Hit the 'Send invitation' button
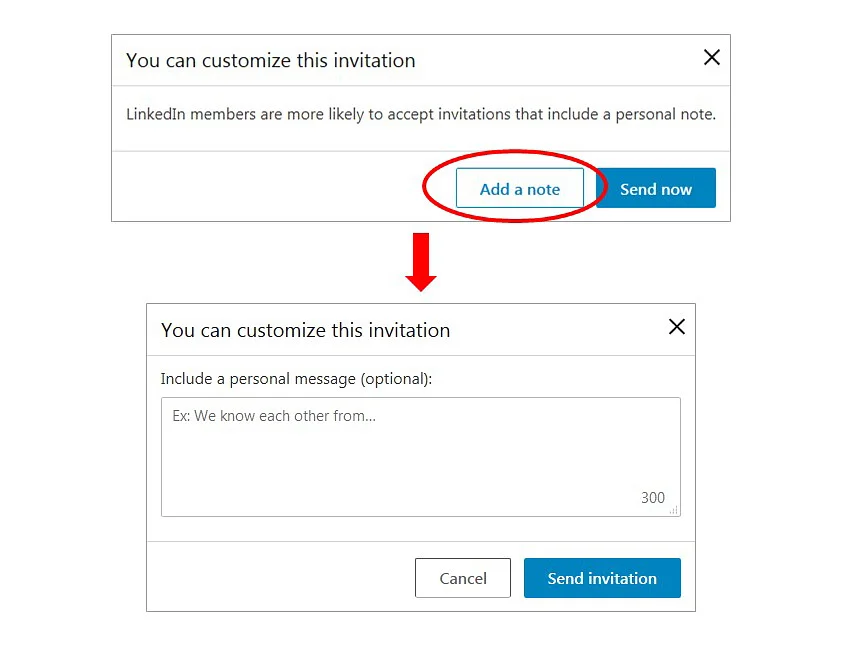The width and height of the screenshot is (848, 654). click(602, 578)
